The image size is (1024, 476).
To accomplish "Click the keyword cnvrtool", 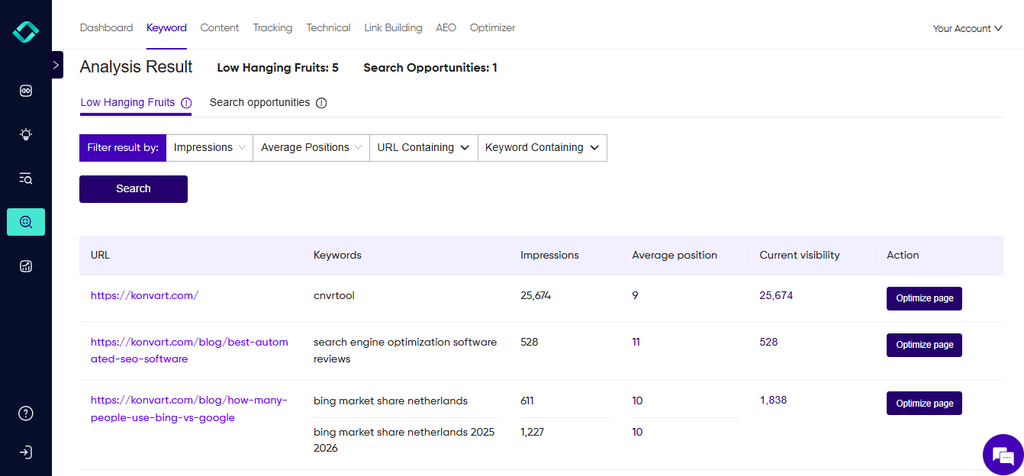I will tap(334, 295).
